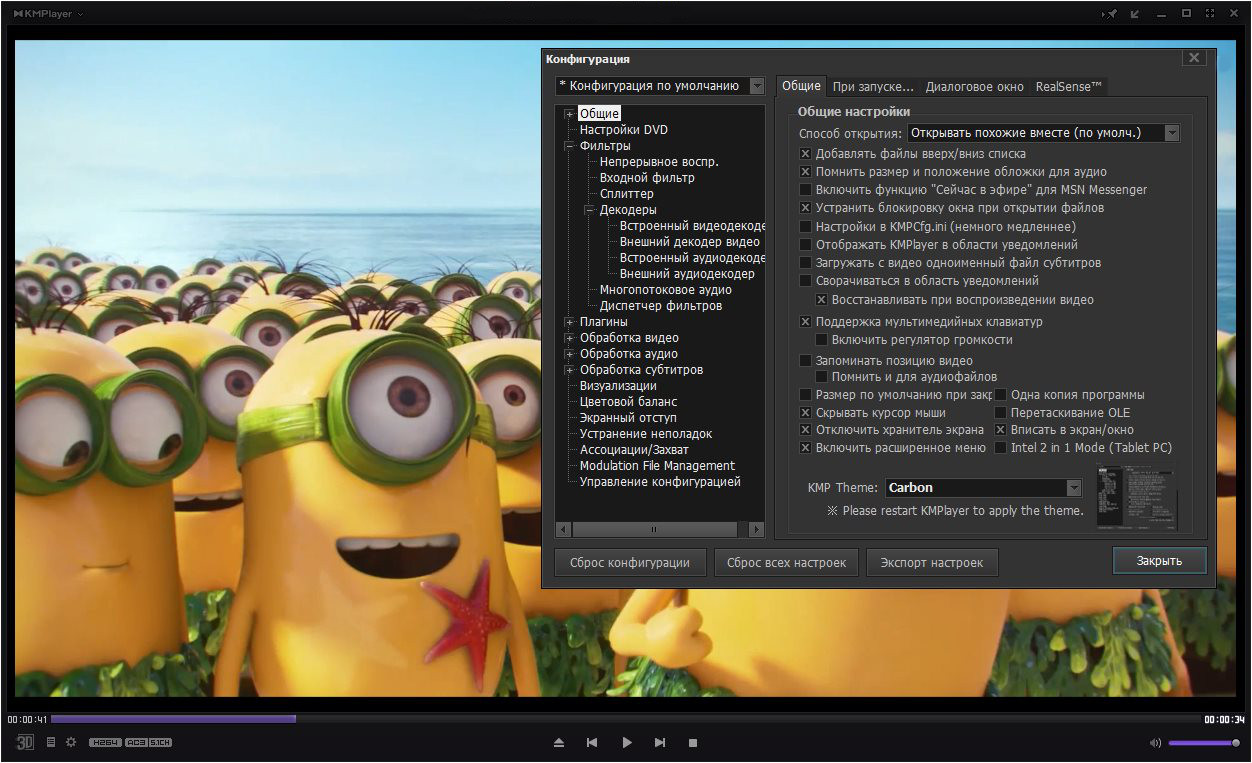The height and width of the screenshot is (763, 1252).
Task: Toggle 'Помнить размер и положение обложки' checkbox
Action: pos(806,172)
